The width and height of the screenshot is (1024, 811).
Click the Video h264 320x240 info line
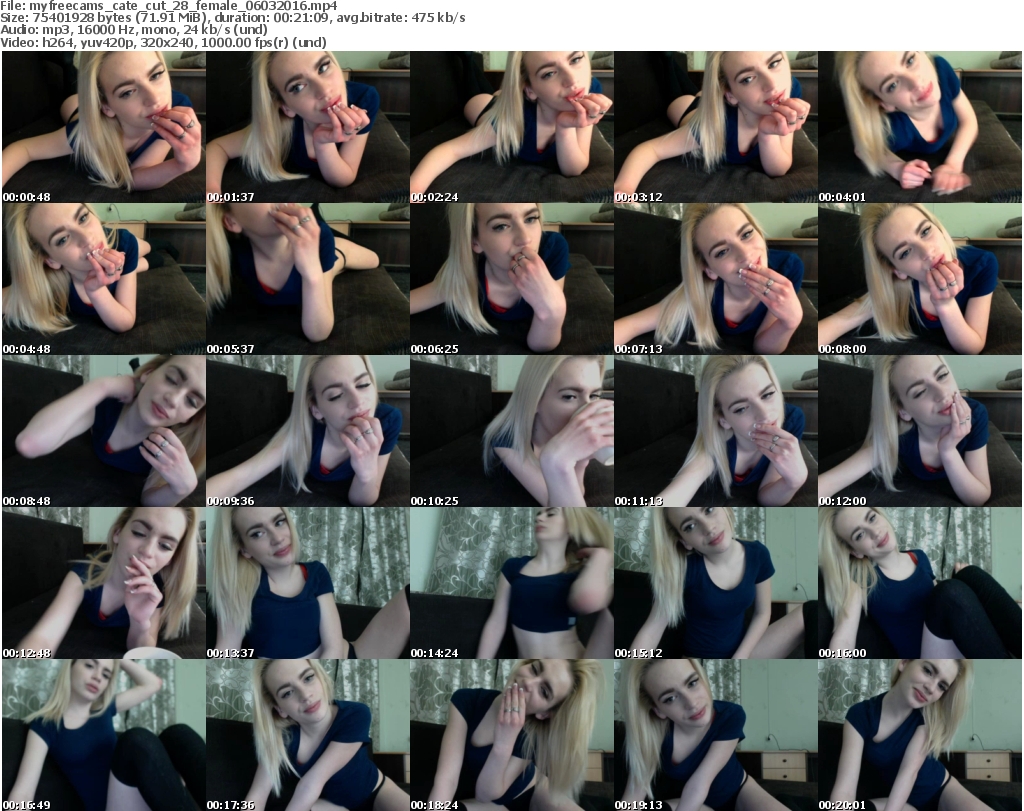point(163,42)
